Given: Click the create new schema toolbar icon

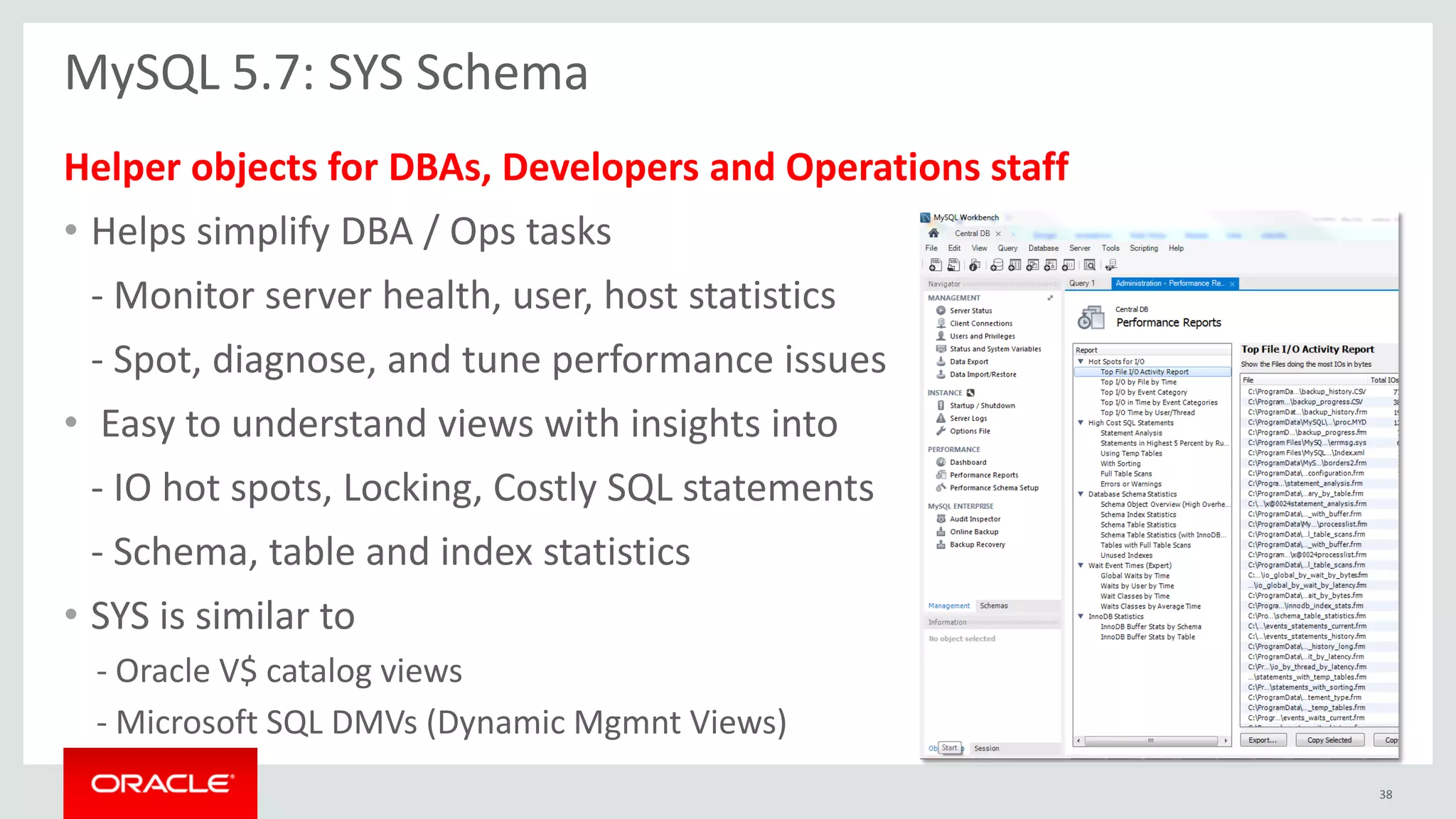Looking at the screenshot, I should click(997, 265).
